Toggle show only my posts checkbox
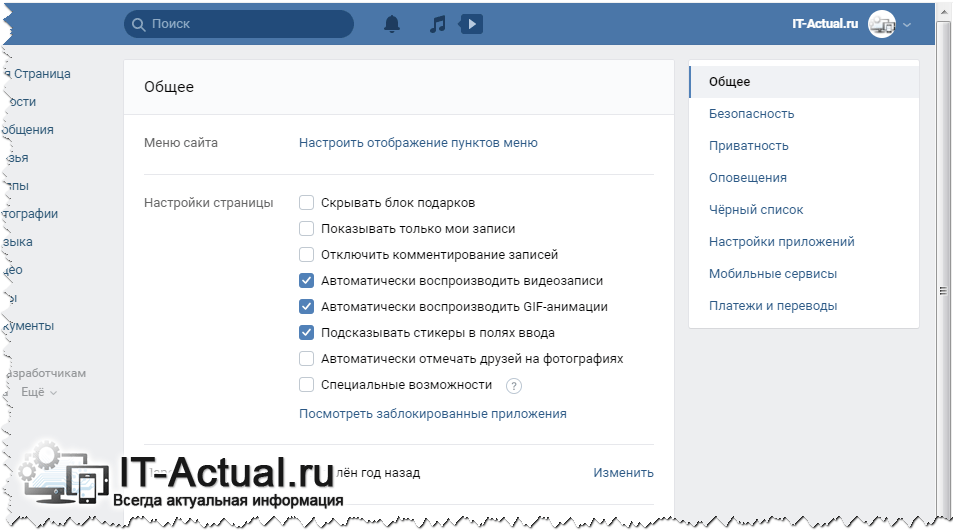953x530 pixels. tap(307, 229)
